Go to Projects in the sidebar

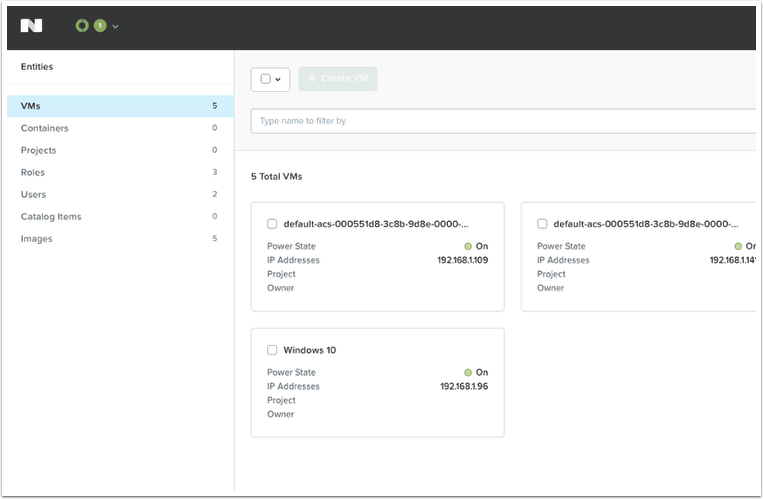tap(39, 150)
